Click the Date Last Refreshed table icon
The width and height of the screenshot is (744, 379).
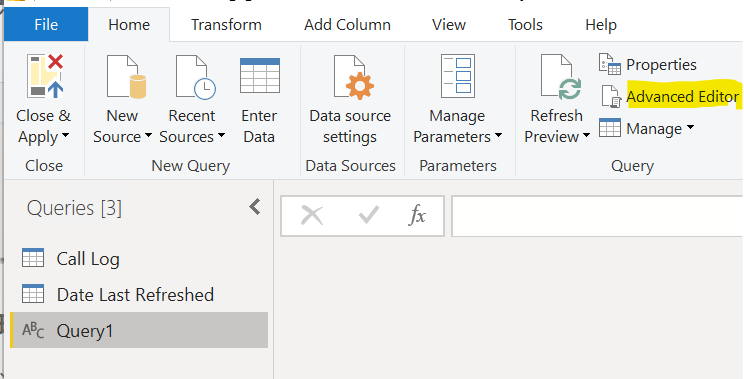coord(33,294)
